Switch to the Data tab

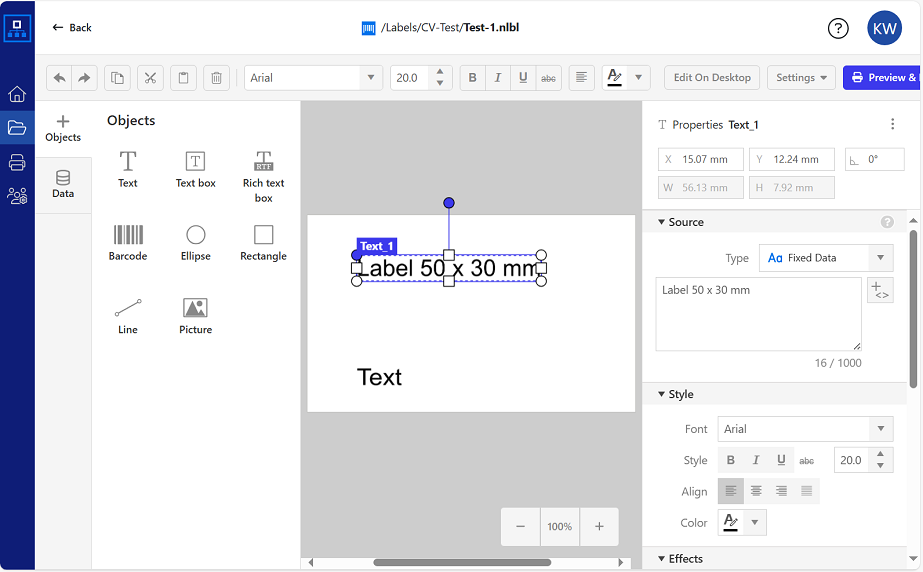click(63, 185)
